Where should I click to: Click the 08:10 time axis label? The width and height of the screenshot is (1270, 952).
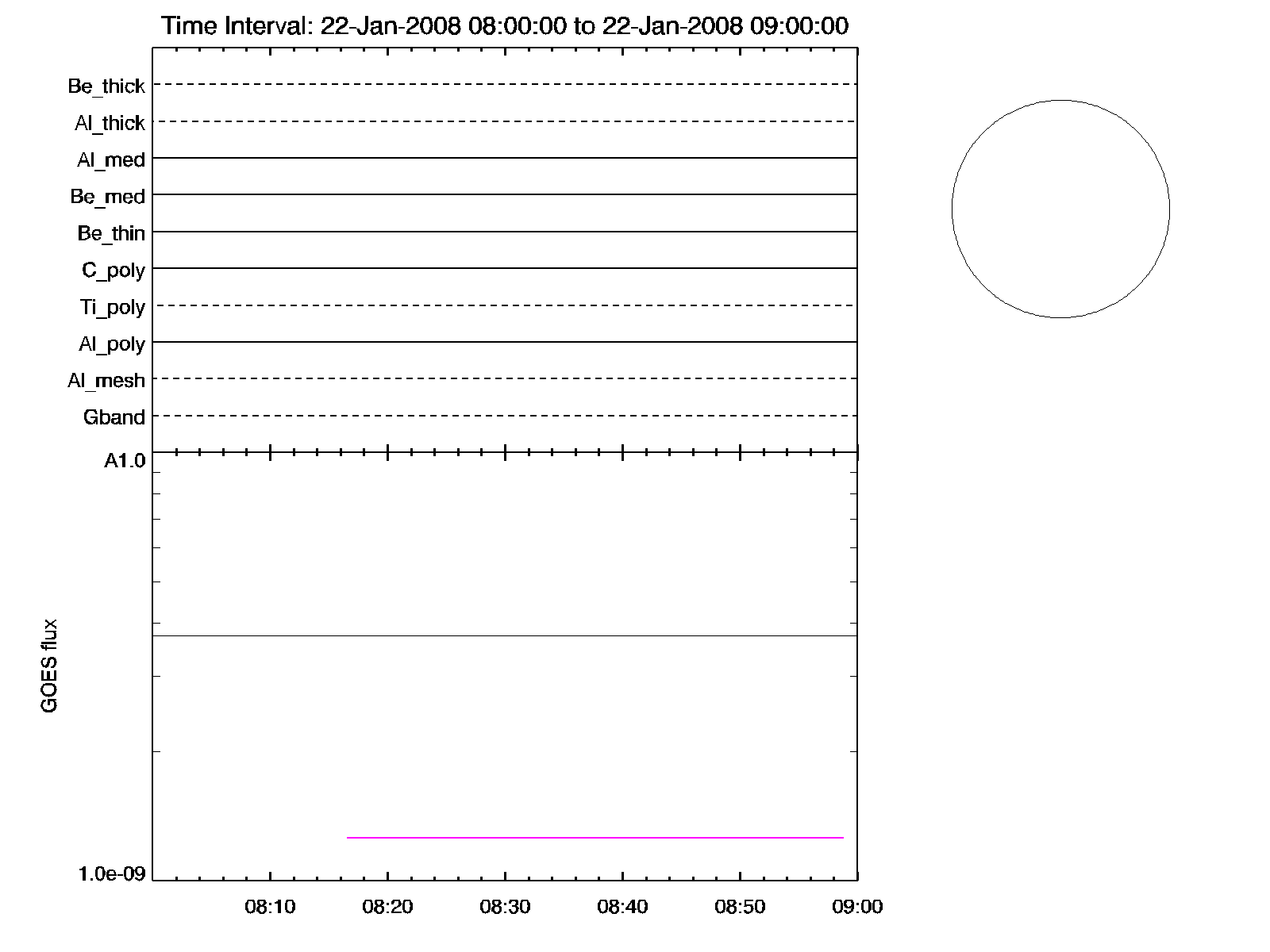(270, 907)
